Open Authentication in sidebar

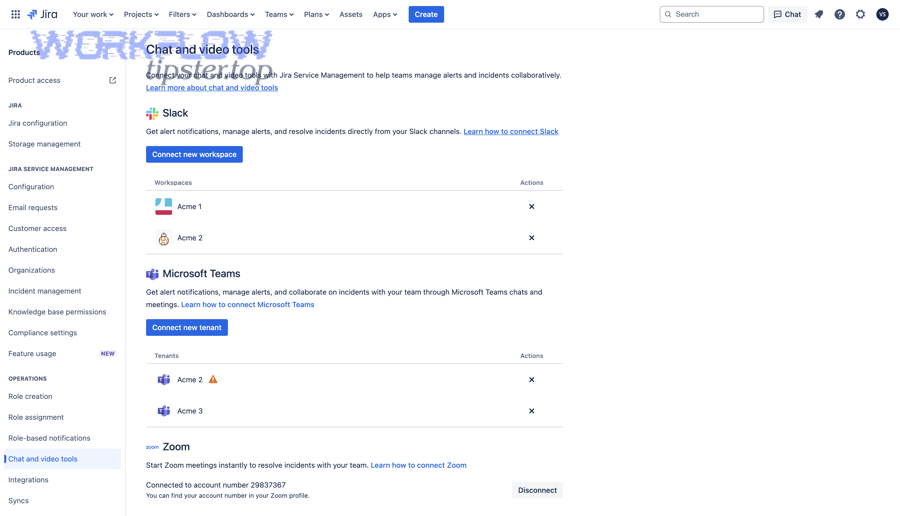[x=33, y=249]
